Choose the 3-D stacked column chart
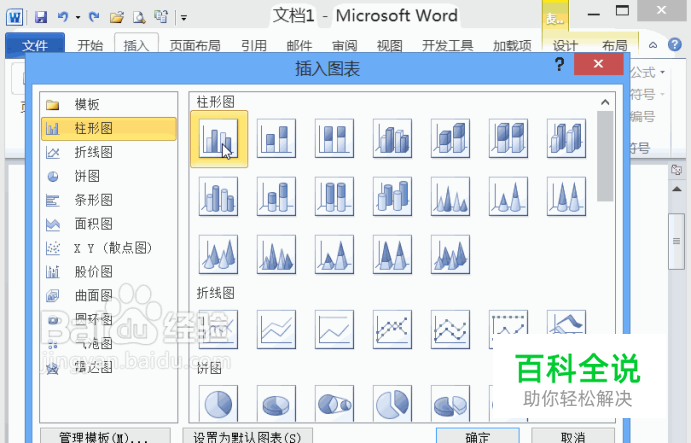691x443 pixels. click(450, 138)
